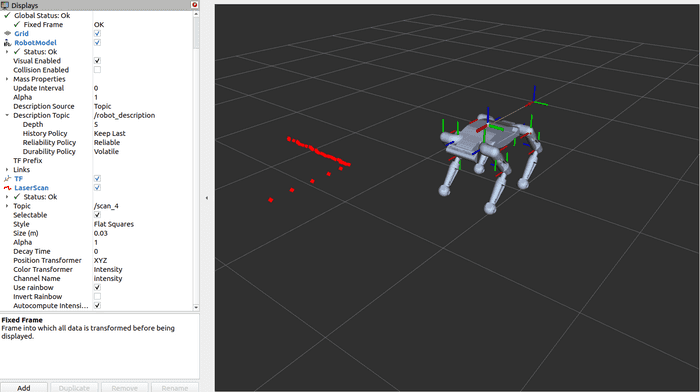Image resolution: width=700 pixels, height=392 pixels.
Task: Click the Displays panel scroll down arrow
Action: click(196, 308)
